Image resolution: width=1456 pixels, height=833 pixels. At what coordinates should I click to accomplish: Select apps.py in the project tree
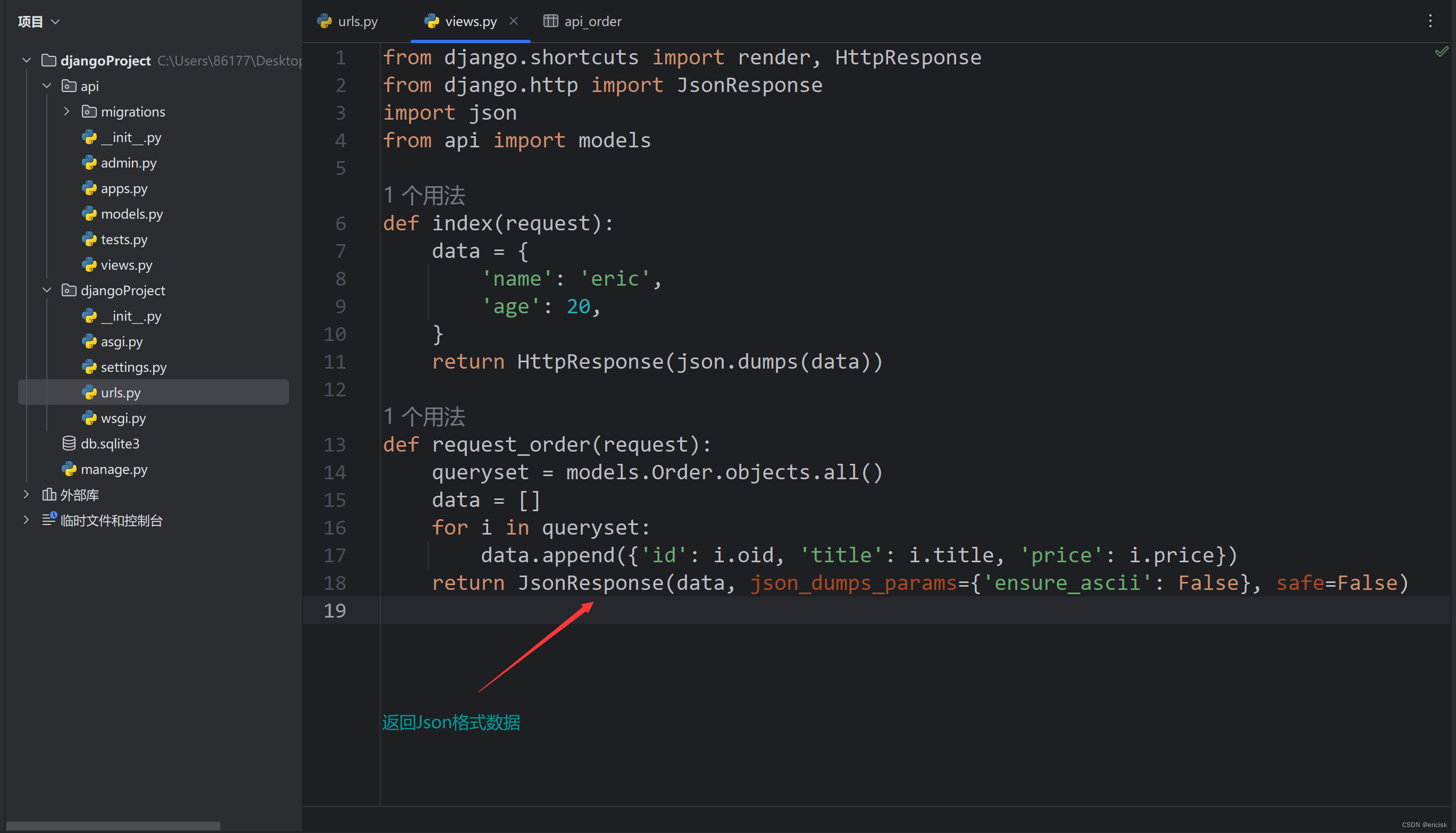(x=123, y=188)
